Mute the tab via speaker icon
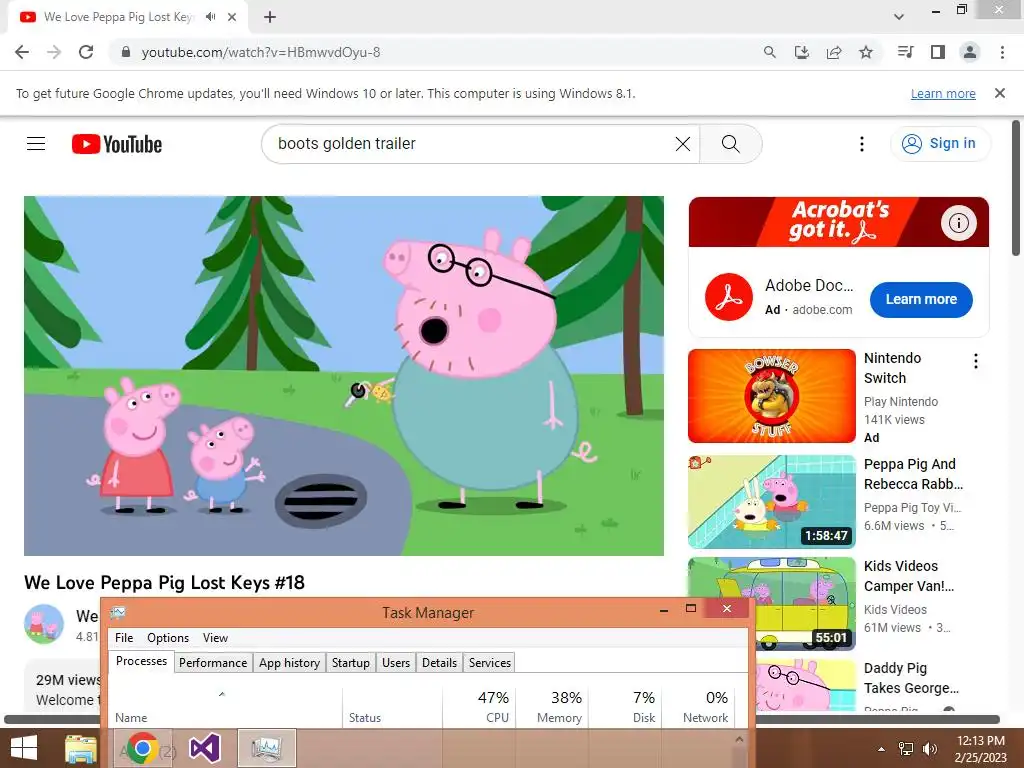This screenshot has width=1024, height=768. coord(210,17)
